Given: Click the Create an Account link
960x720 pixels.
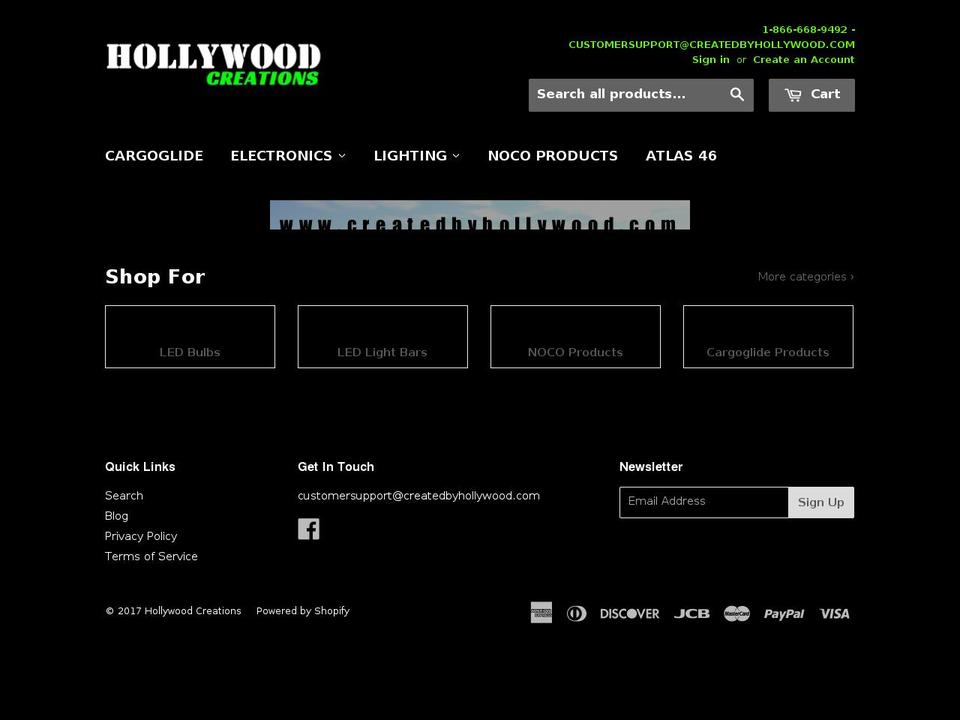Looking at the screenshot, I should coord(803,59).
